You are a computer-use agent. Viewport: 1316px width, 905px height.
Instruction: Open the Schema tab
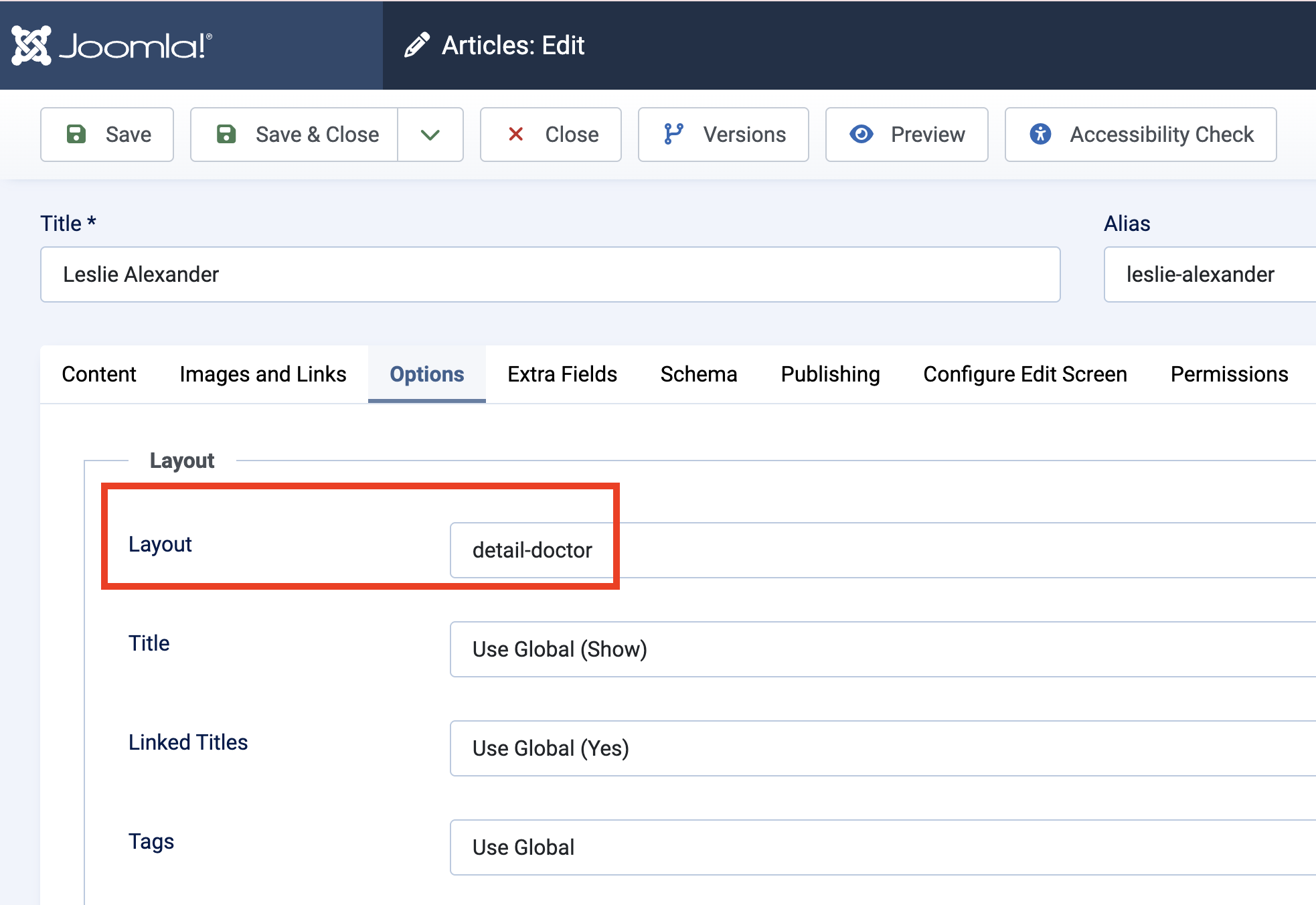[699, 374]
